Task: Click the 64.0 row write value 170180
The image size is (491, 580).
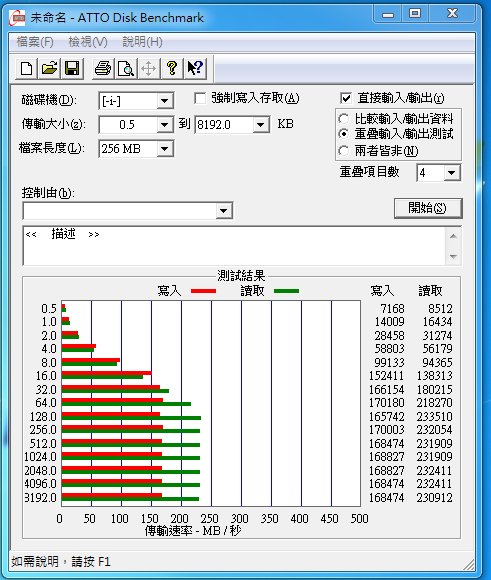Action: [386, 402]
